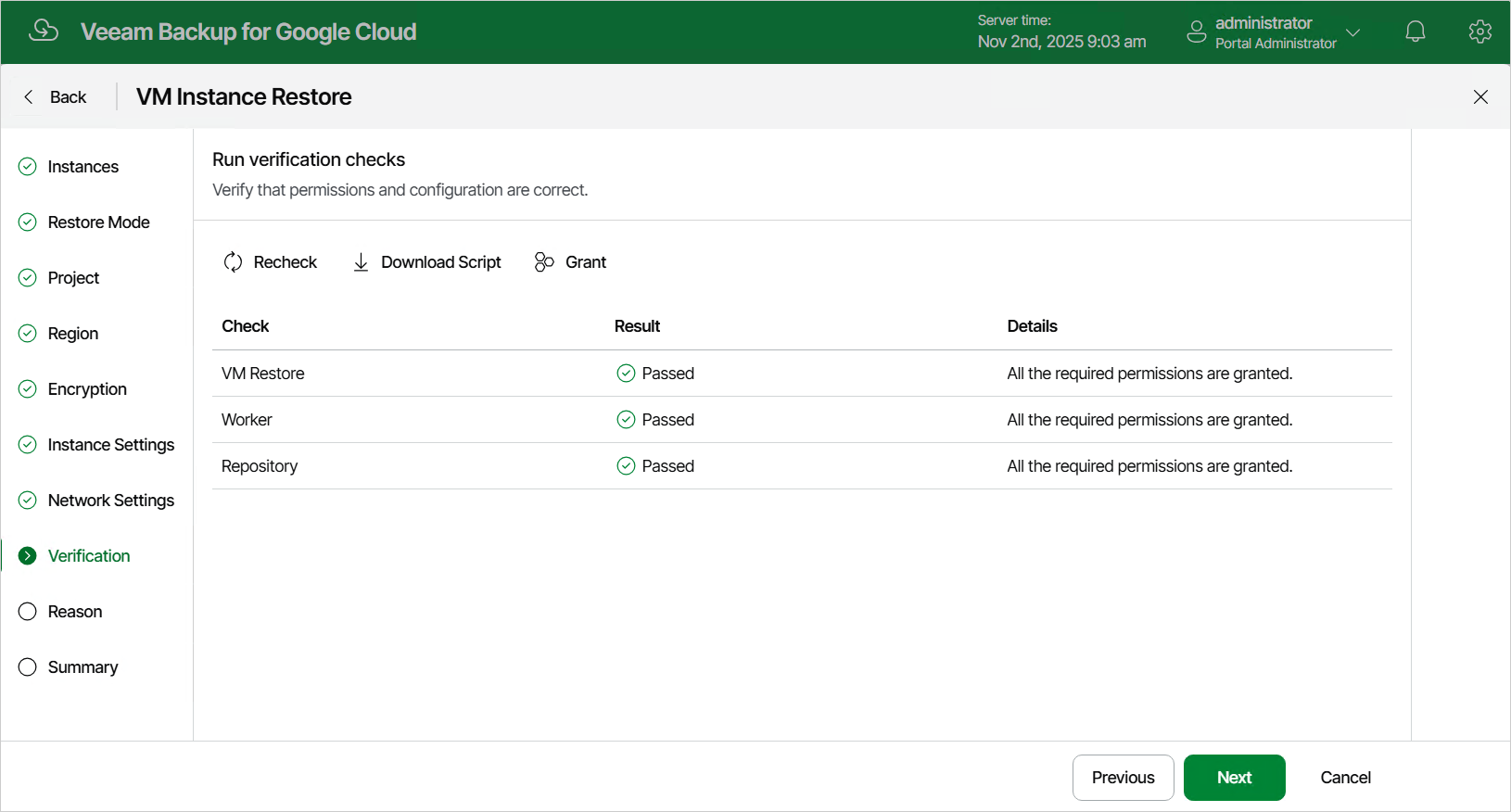Click the Instance Settings checkmark icon

28,444
